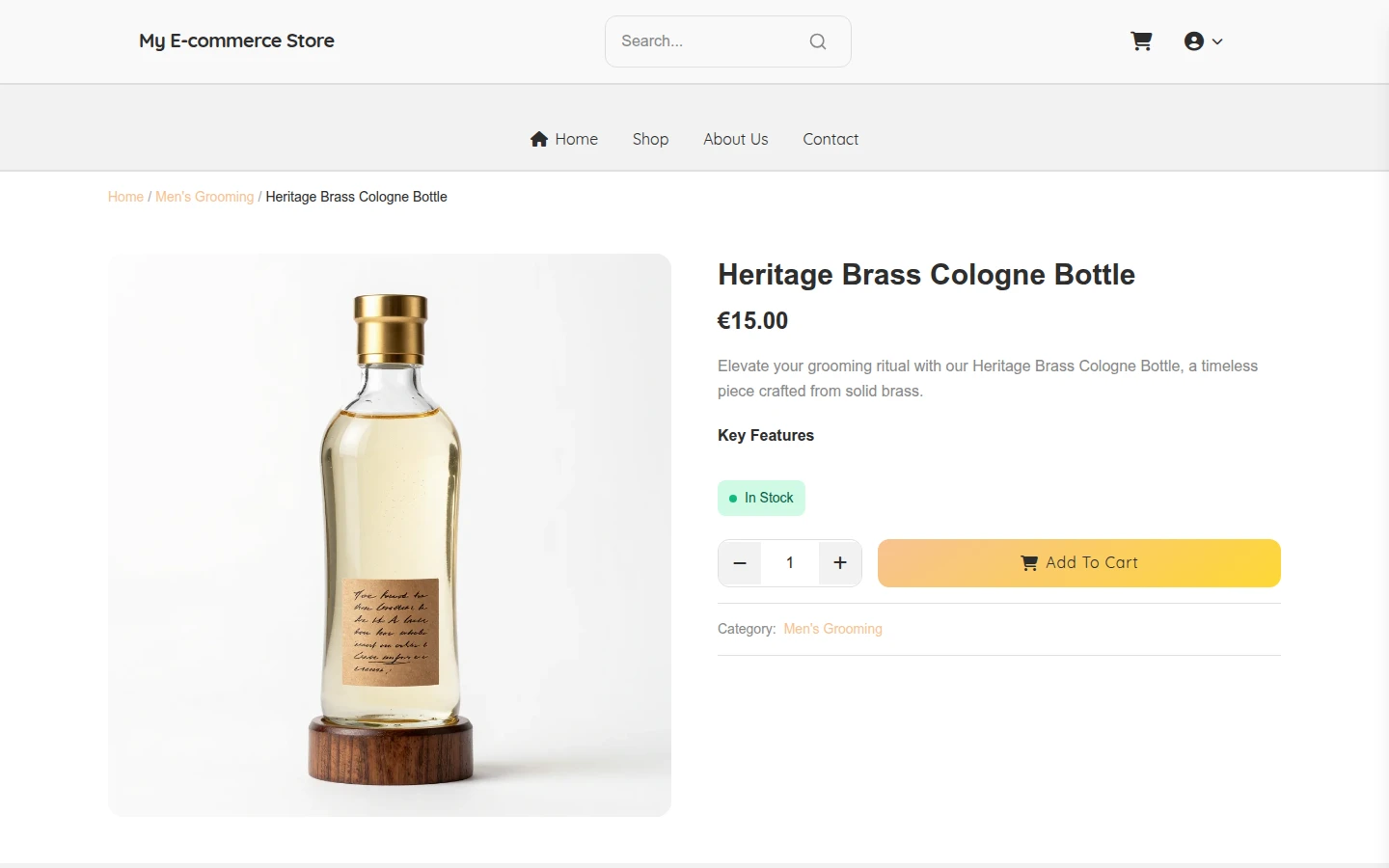Viewport: 1389px width, 868px height.
Task: Click the Add To Cart button
Action: [1079, 563]
